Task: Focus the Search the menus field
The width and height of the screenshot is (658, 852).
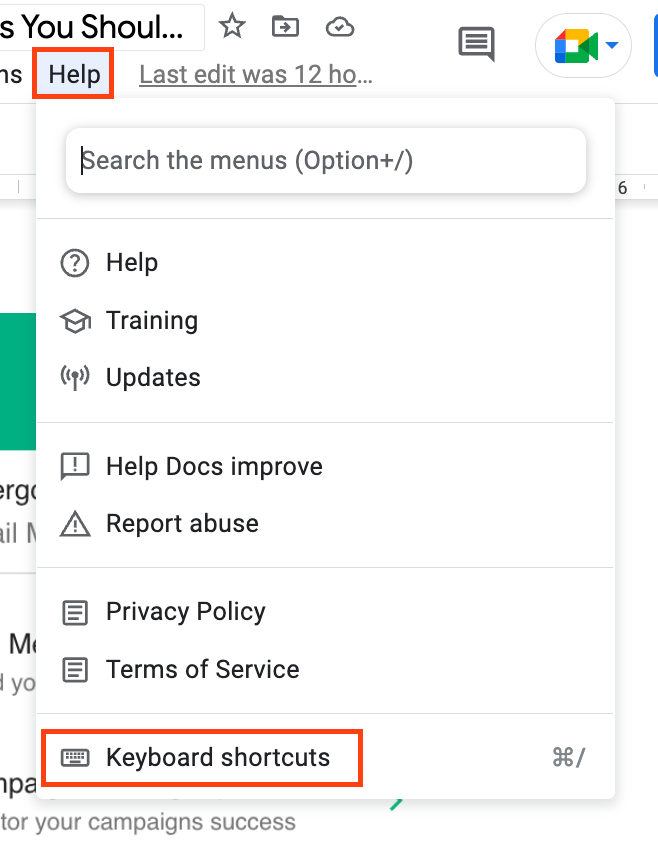Action: tap(326, 160)
